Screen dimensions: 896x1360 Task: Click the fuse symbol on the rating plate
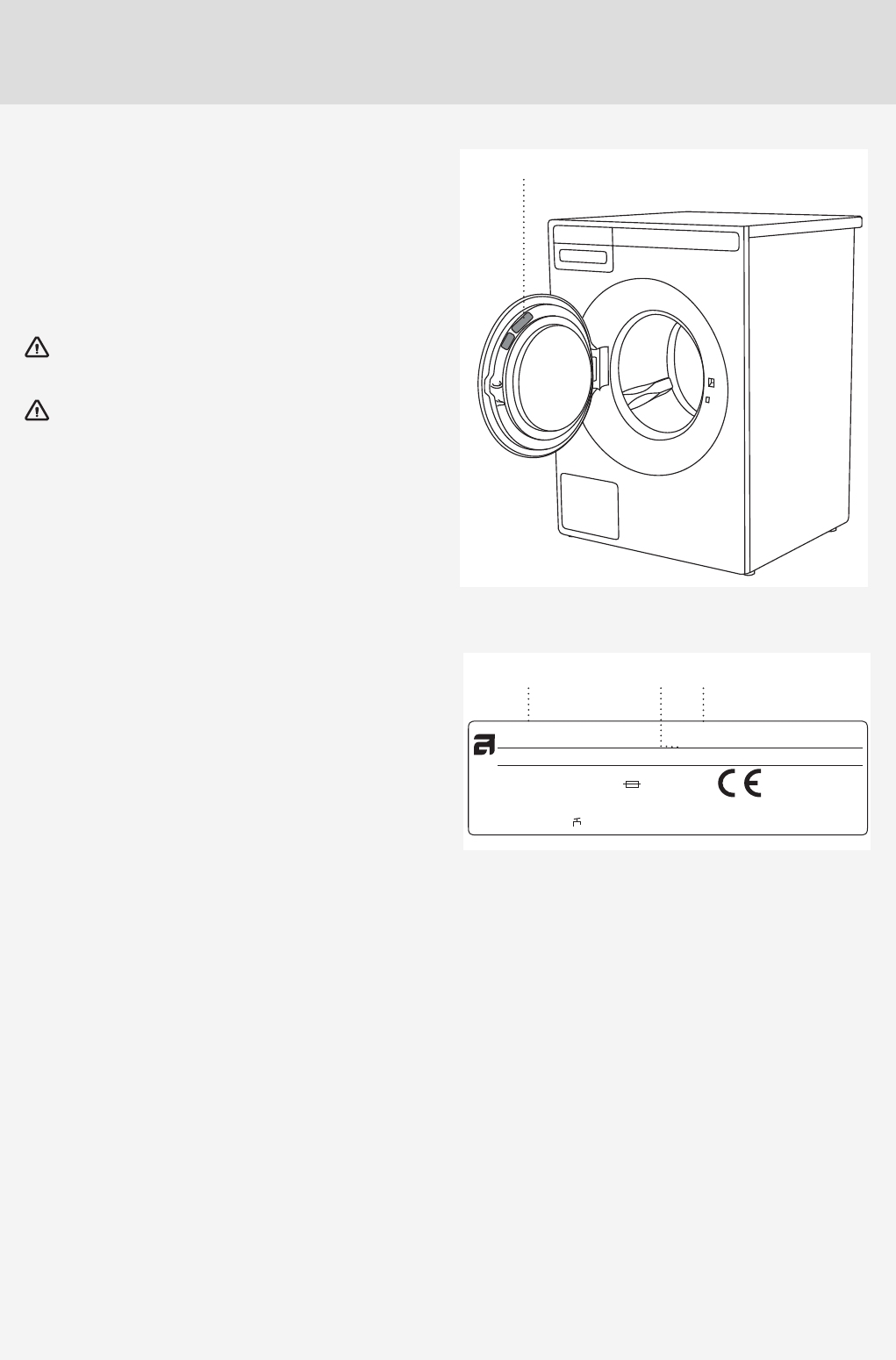[x=631, y=784]
